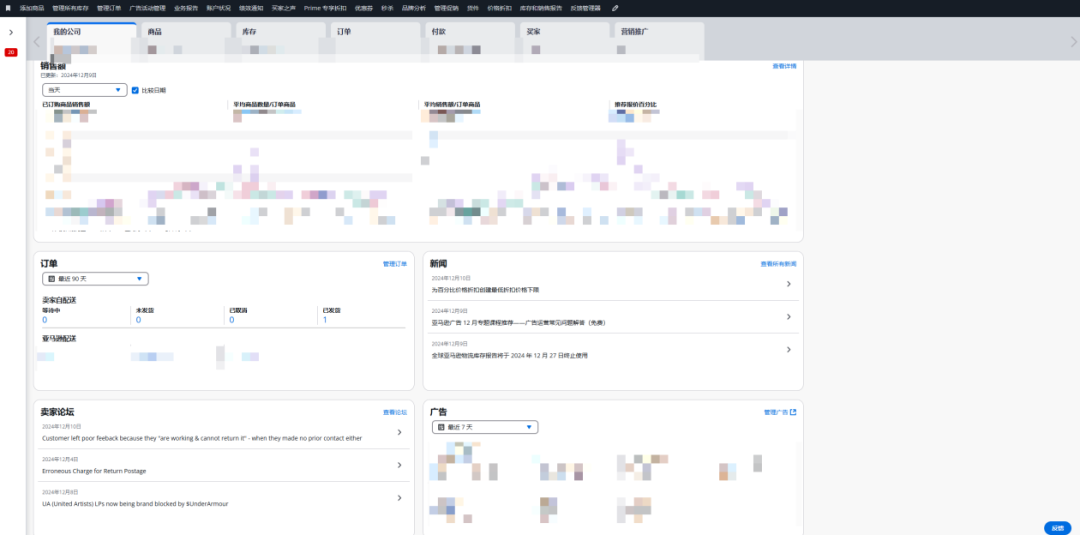Click the calendar icon in 最近 90 天 dropdown

[x=51, y=279]
